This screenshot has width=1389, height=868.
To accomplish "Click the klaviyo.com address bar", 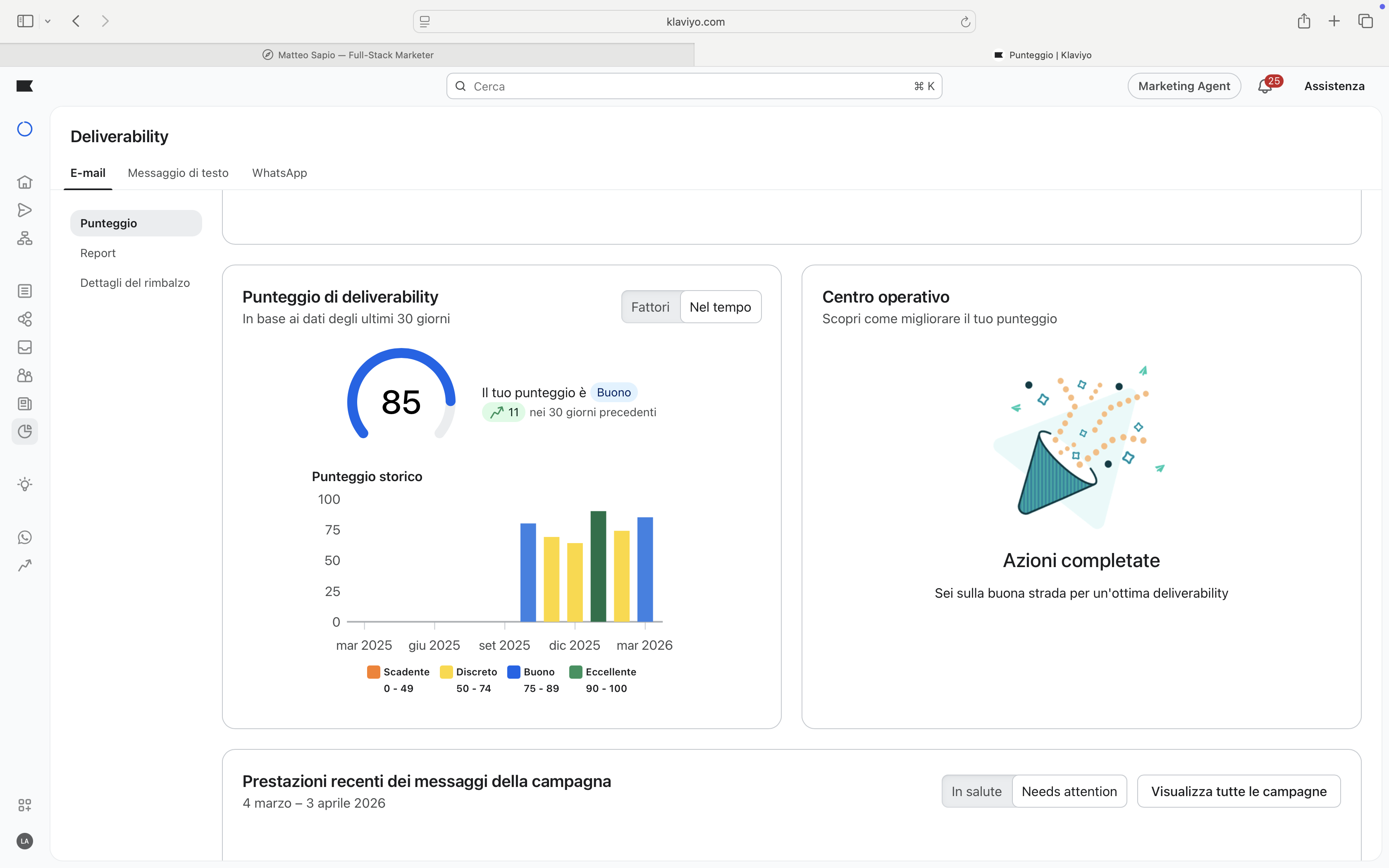I will click(694, 22).
